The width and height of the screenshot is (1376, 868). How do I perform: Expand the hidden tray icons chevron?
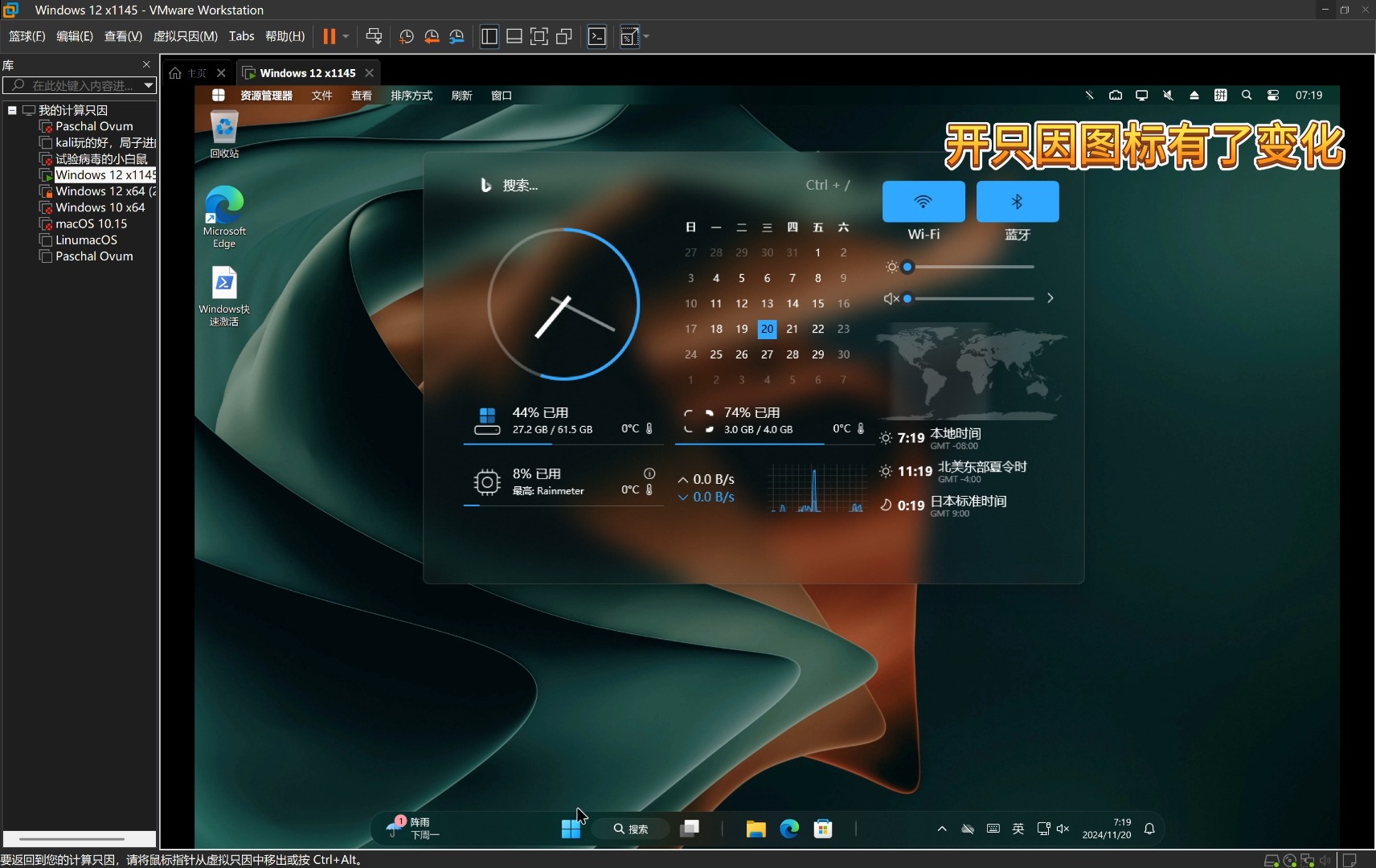(x=942, y=829)
